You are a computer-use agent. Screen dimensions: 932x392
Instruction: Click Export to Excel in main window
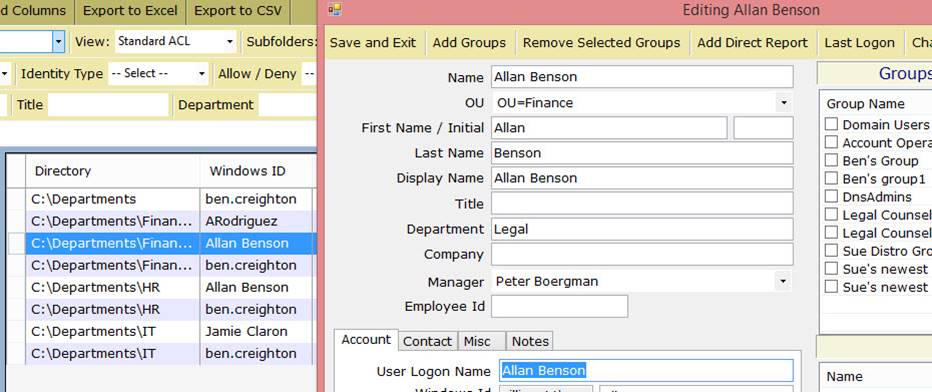coord(130,11)
